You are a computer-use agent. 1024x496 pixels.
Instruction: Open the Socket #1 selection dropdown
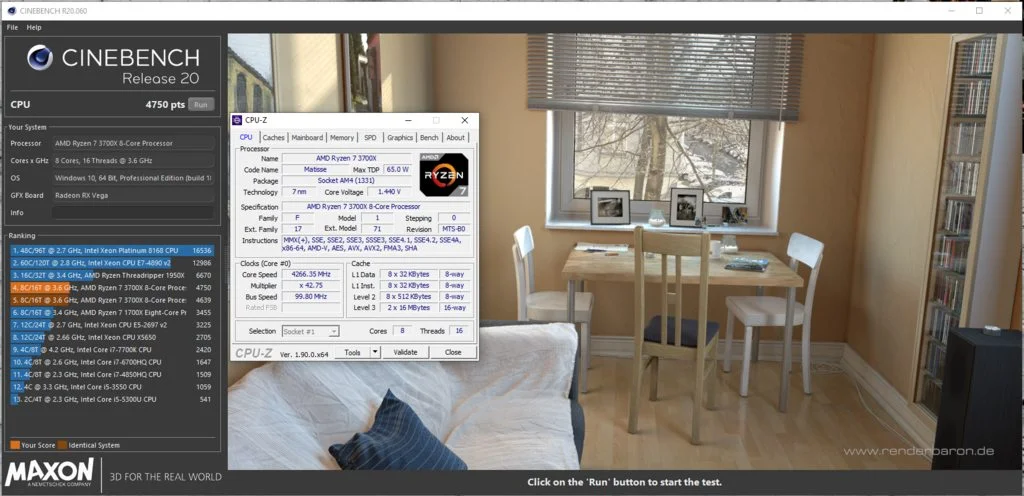tap(310, 332)
